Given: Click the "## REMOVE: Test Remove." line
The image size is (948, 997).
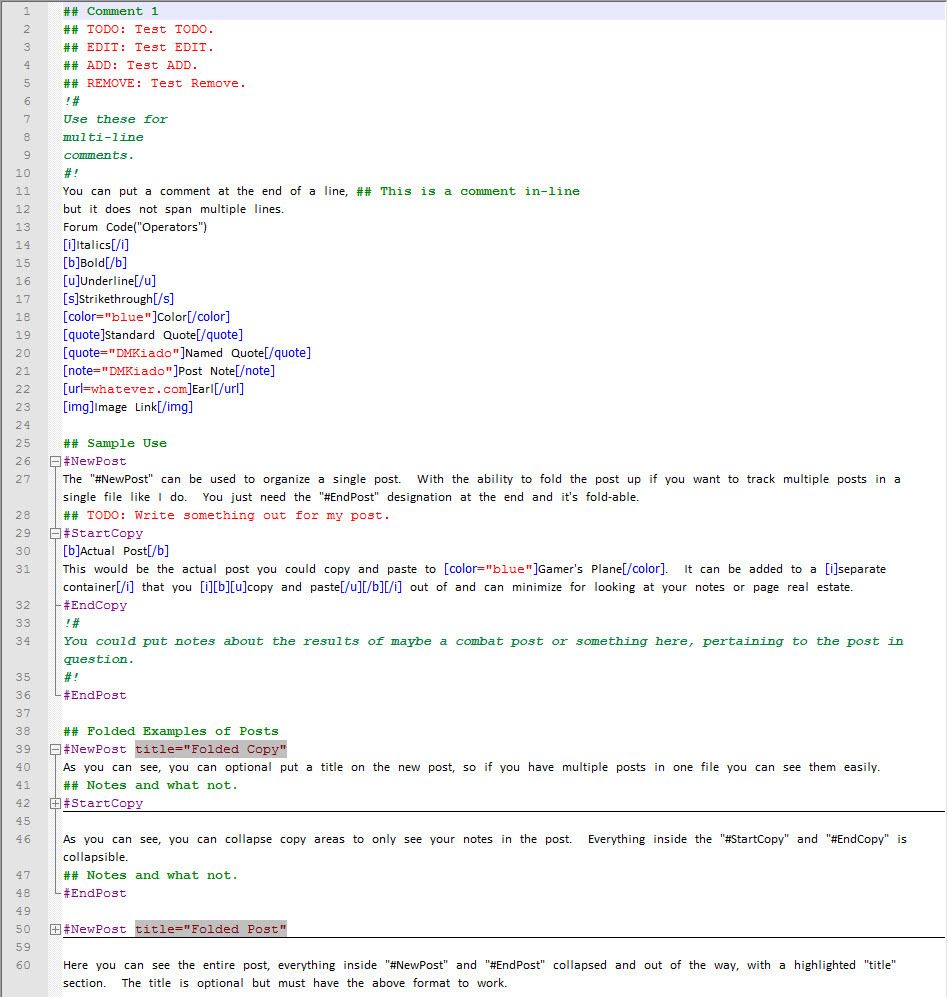Looking at the screenshot, I should point(154,83).
